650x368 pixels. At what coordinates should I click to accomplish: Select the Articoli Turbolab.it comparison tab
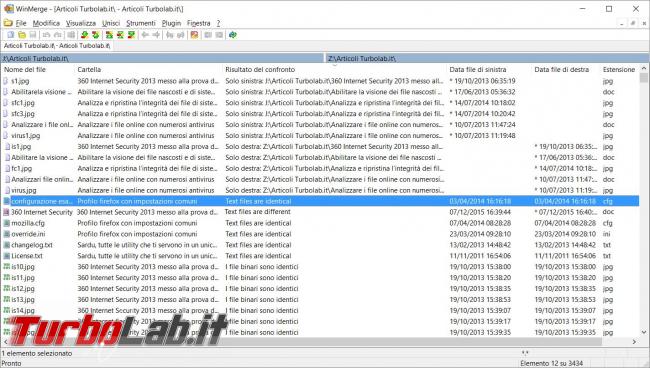coord(57,46)
